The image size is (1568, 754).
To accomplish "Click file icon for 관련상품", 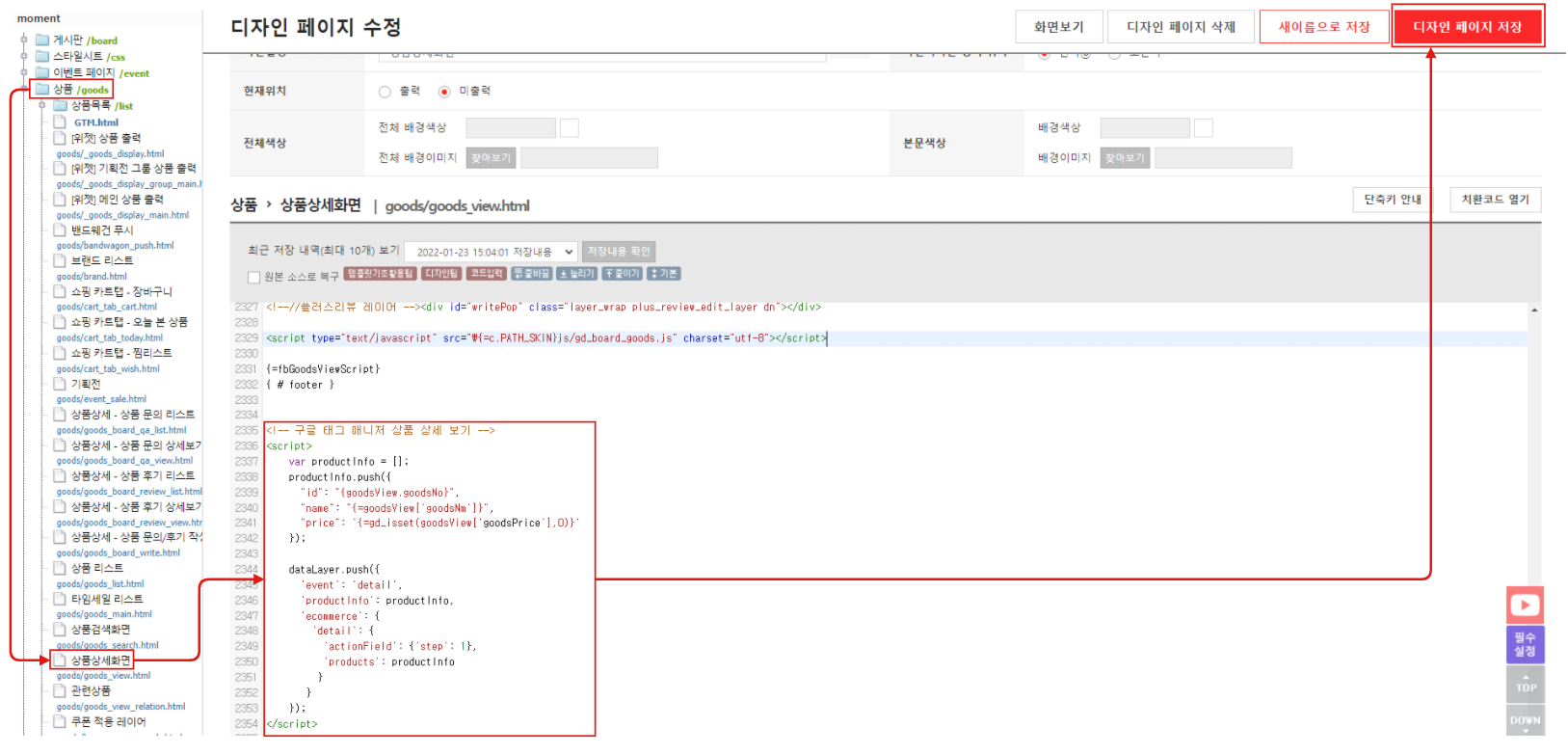I will coord(60,690).
